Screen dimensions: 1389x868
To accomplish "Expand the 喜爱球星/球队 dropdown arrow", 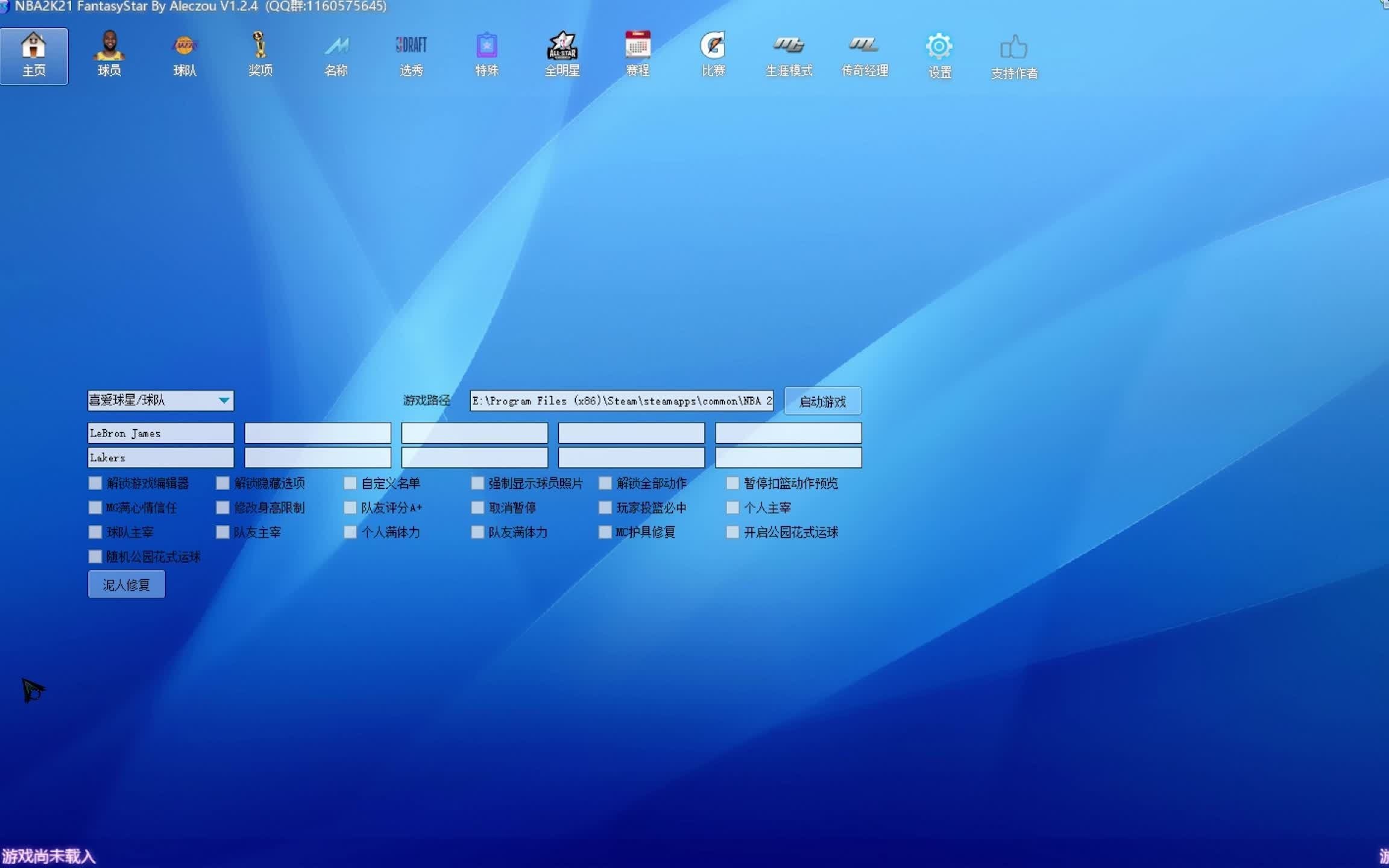I will click(x=224, y=400).
